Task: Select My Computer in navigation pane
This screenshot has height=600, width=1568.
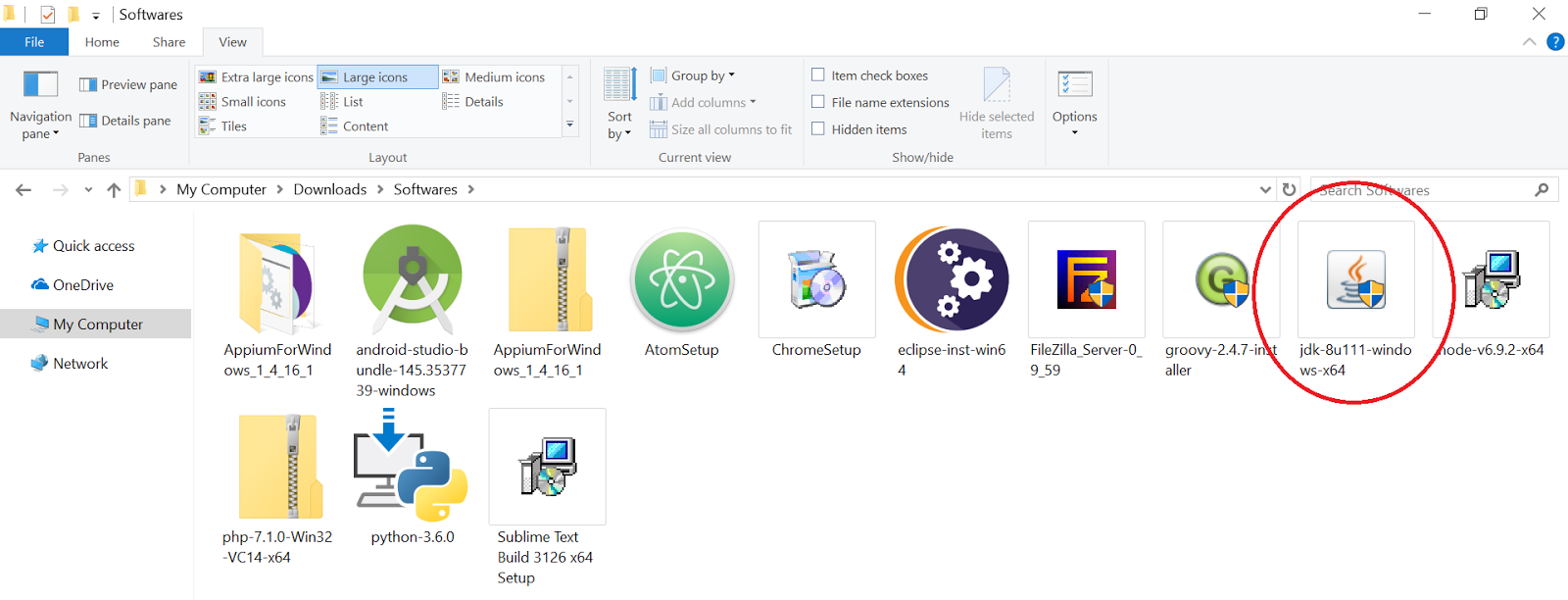Action: pyautogui.click(x=95, y=324)
